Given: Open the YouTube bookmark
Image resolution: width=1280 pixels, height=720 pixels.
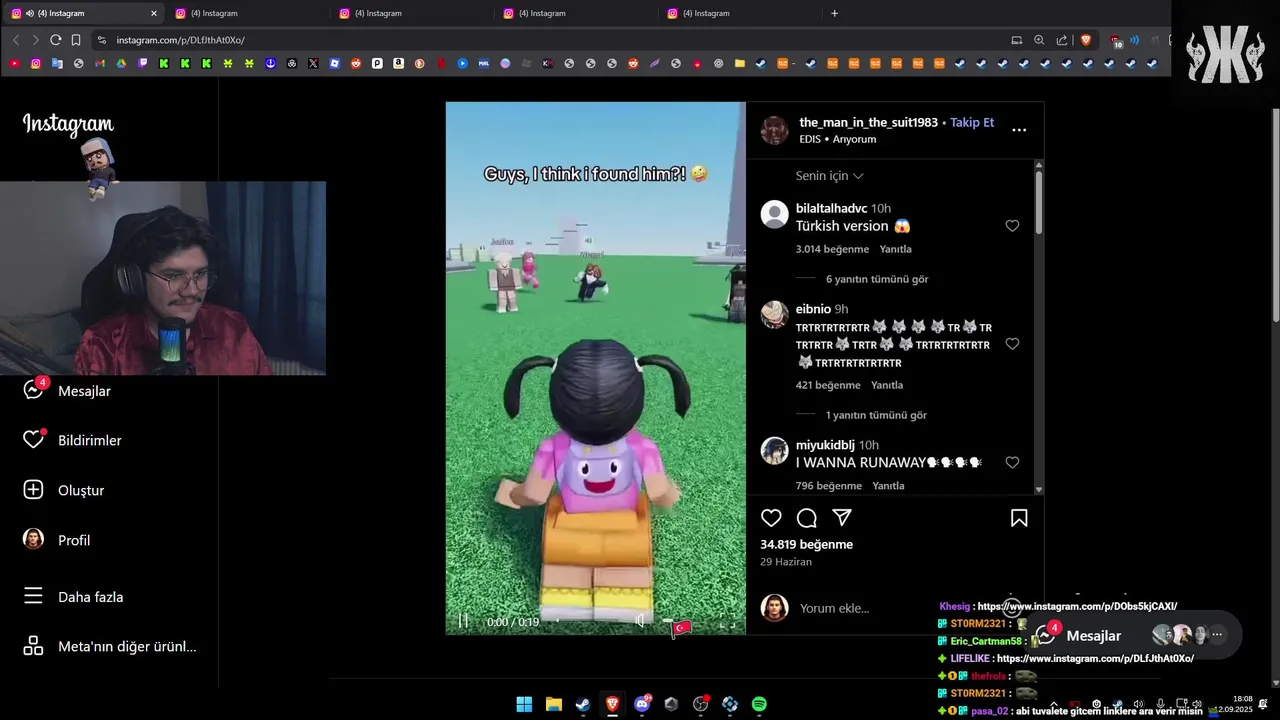Looking at the screenshot, I should 14,63.
